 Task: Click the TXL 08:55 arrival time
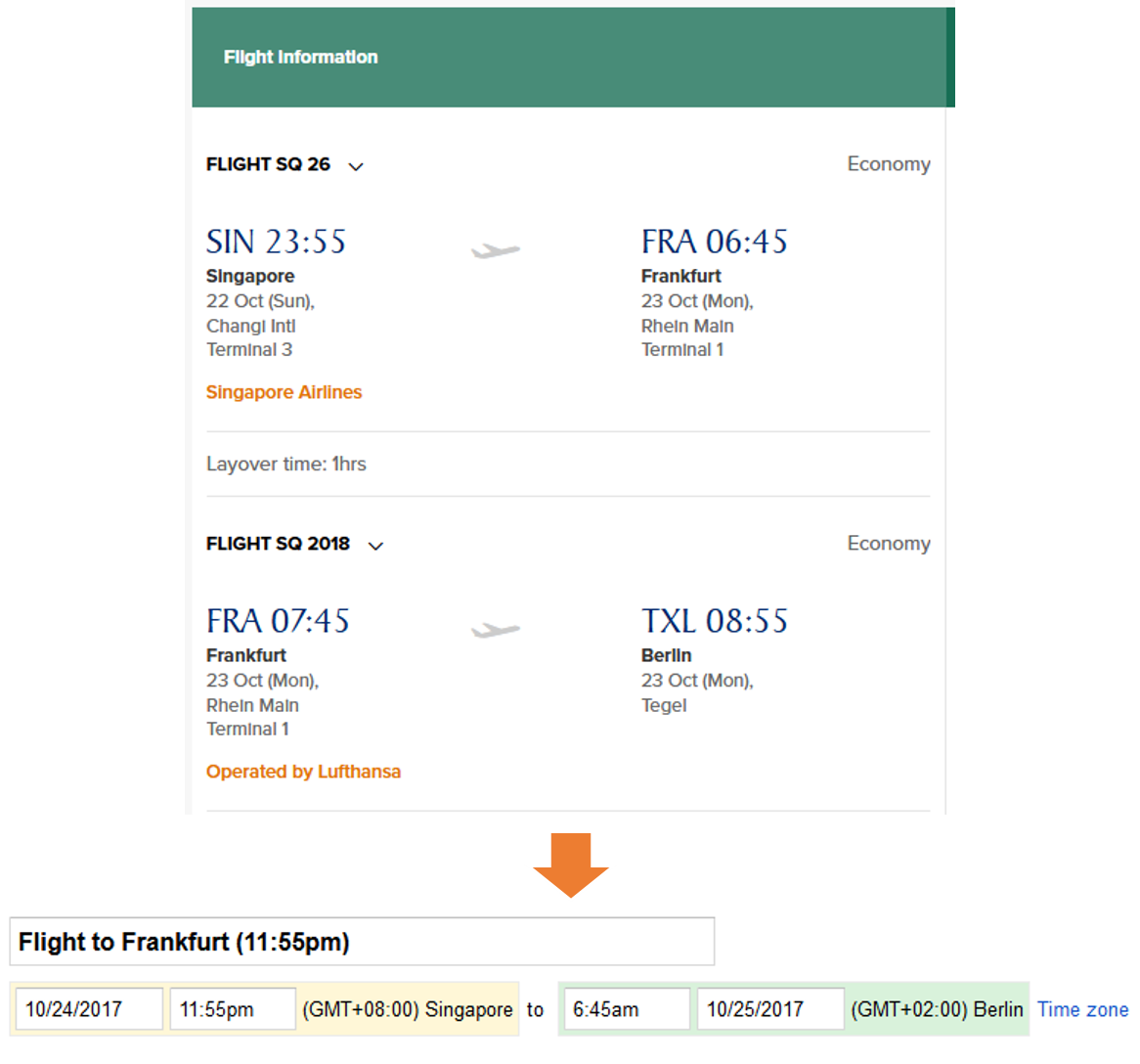714,621
